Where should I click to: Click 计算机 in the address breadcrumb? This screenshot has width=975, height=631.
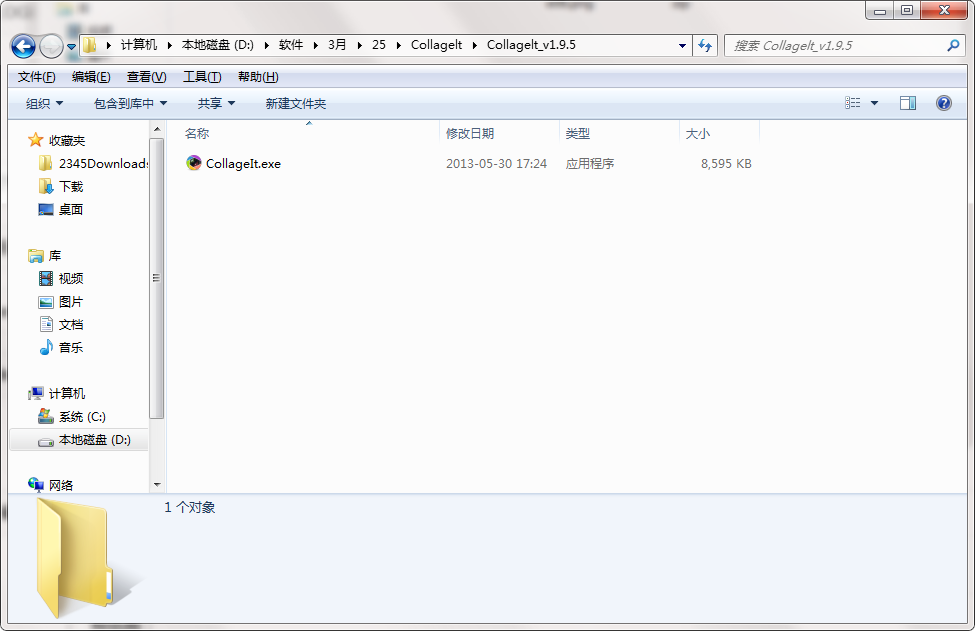pyautogui.click(x=139, y=45)
